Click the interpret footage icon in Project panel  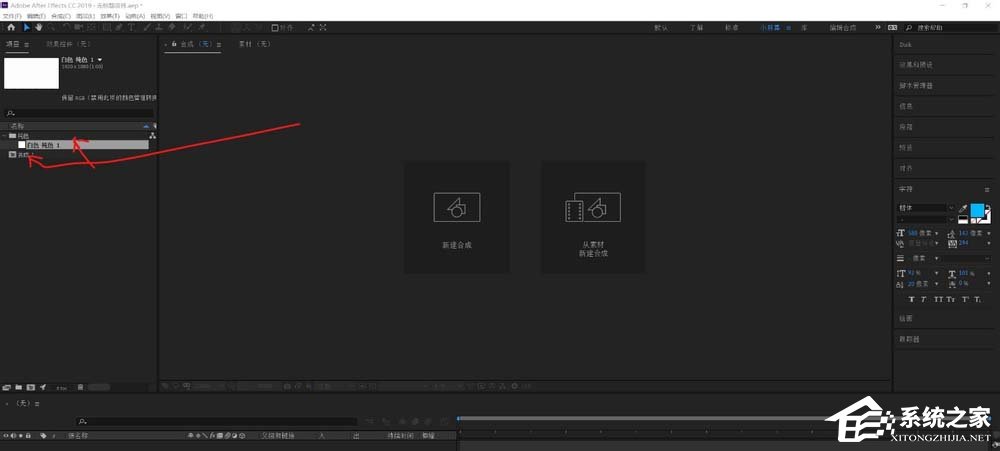coord(6,387)
